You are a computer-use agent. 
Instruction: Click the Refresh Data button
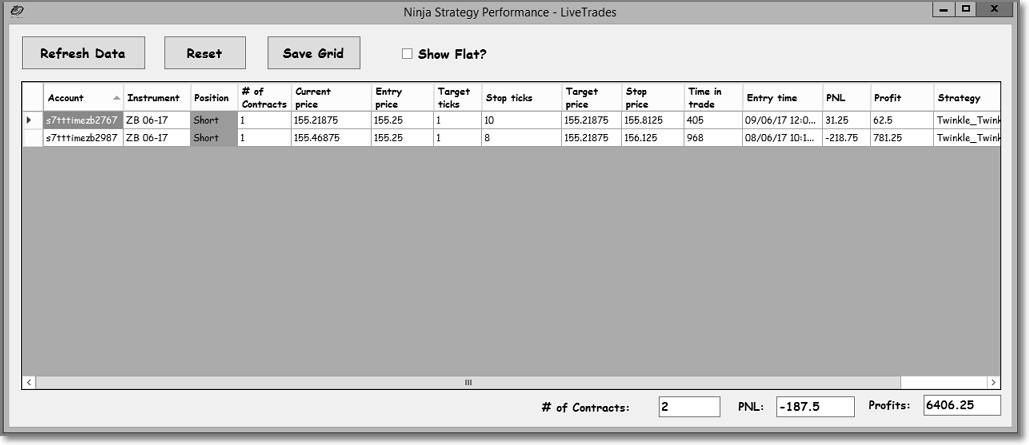(x=83, y=54)
